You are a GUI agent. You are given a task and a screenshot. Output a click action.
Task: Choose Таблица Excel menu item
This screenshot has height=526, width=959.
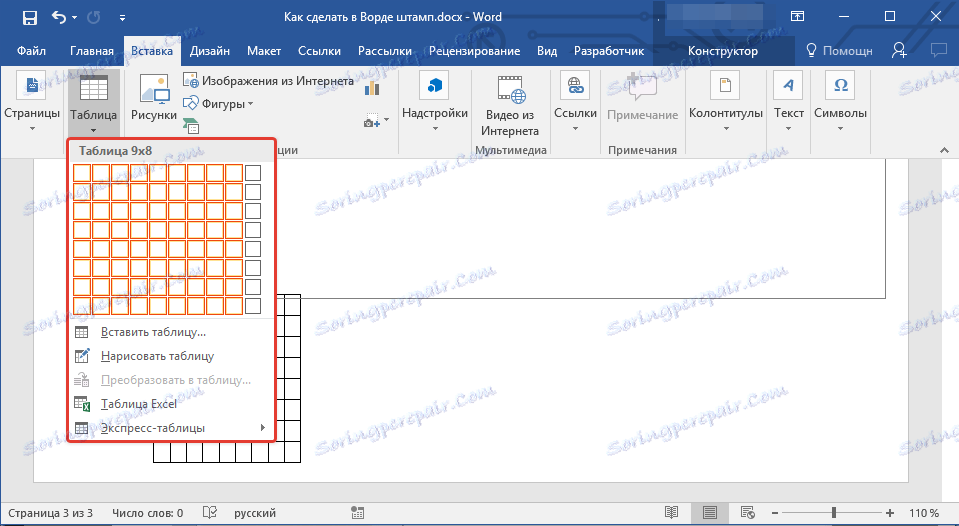(171, 404)
